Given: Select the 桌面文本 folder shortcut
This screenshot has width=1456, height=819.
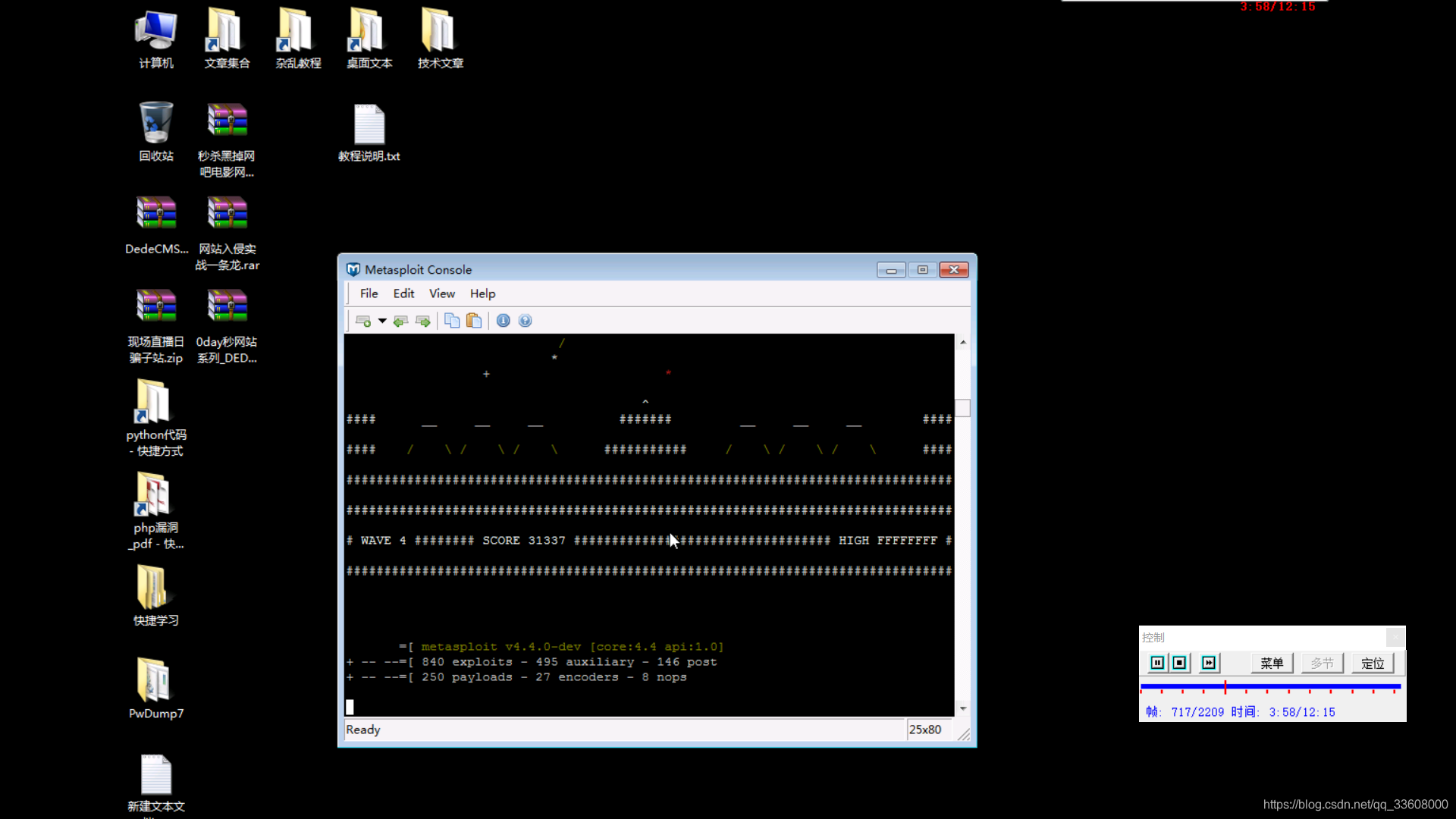Looking at the screenshot, I should click(369, 39).
